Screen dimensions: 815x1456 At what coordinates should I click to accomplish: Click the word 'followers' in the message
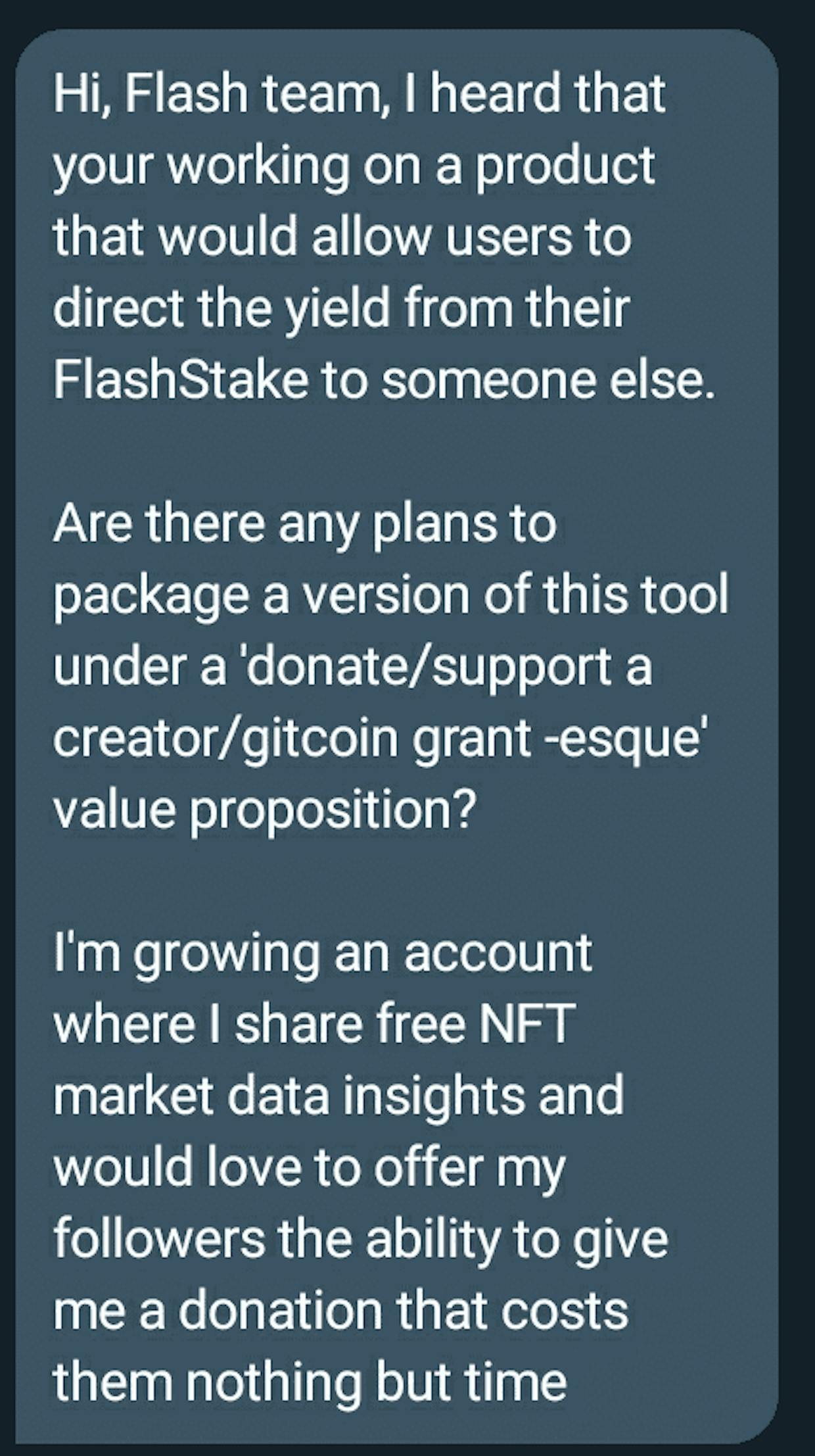pyautogui.click(x=159, y=1239)
